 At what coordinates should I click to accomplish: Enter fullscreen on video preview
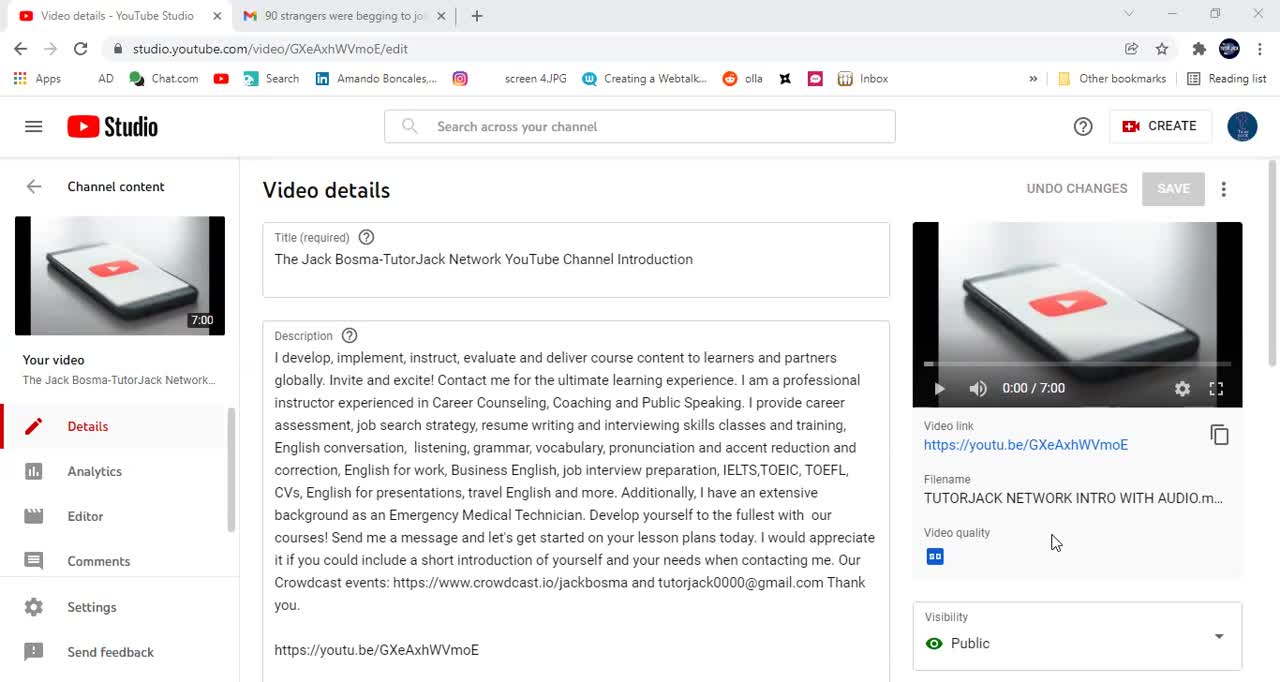(1216, 389)
